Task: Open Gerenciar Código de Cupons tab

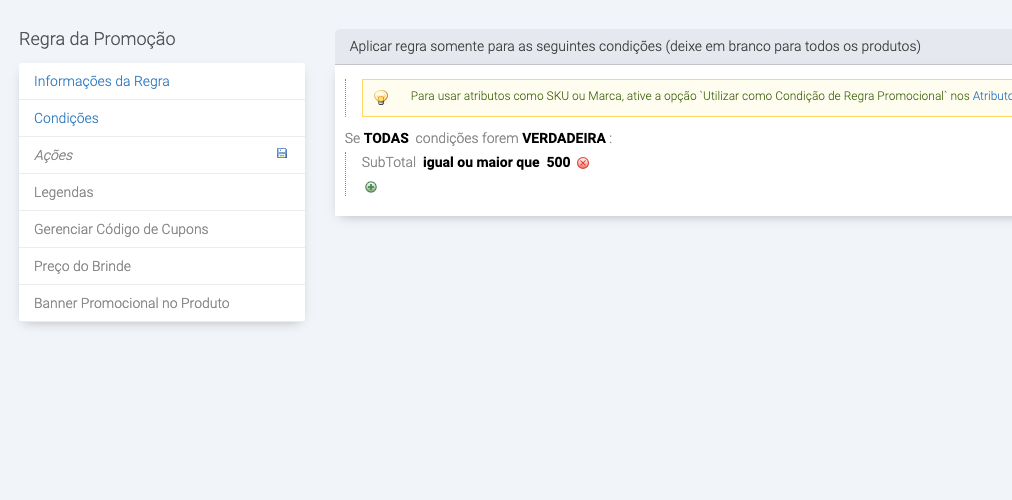Action: (x=121, y=229)
